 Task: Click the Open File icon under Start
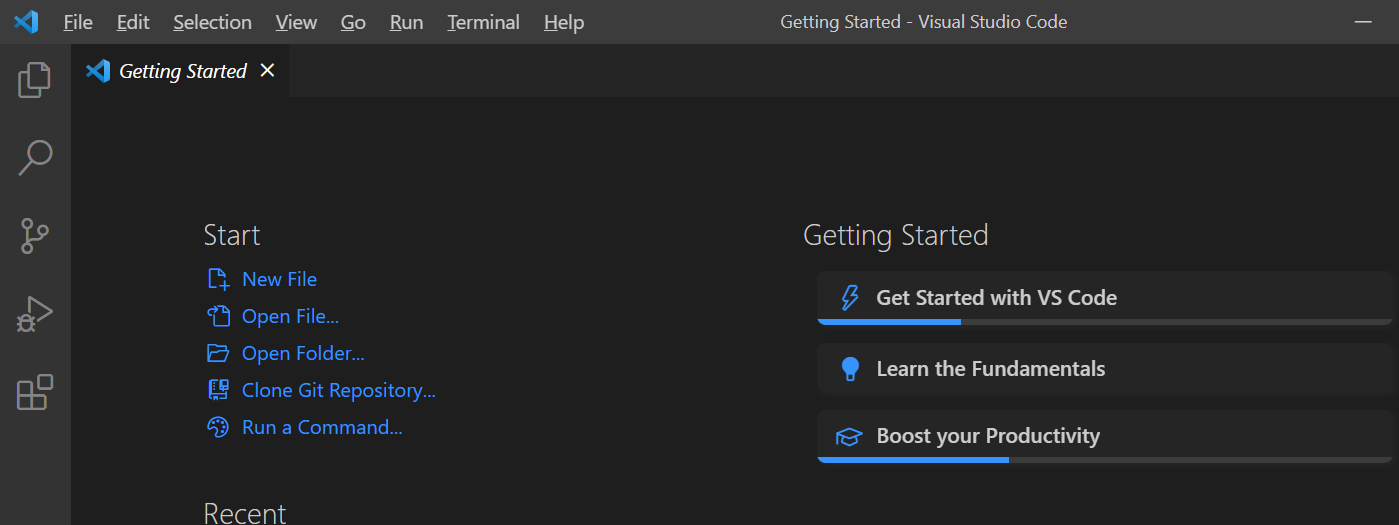(x=218, y=316)
